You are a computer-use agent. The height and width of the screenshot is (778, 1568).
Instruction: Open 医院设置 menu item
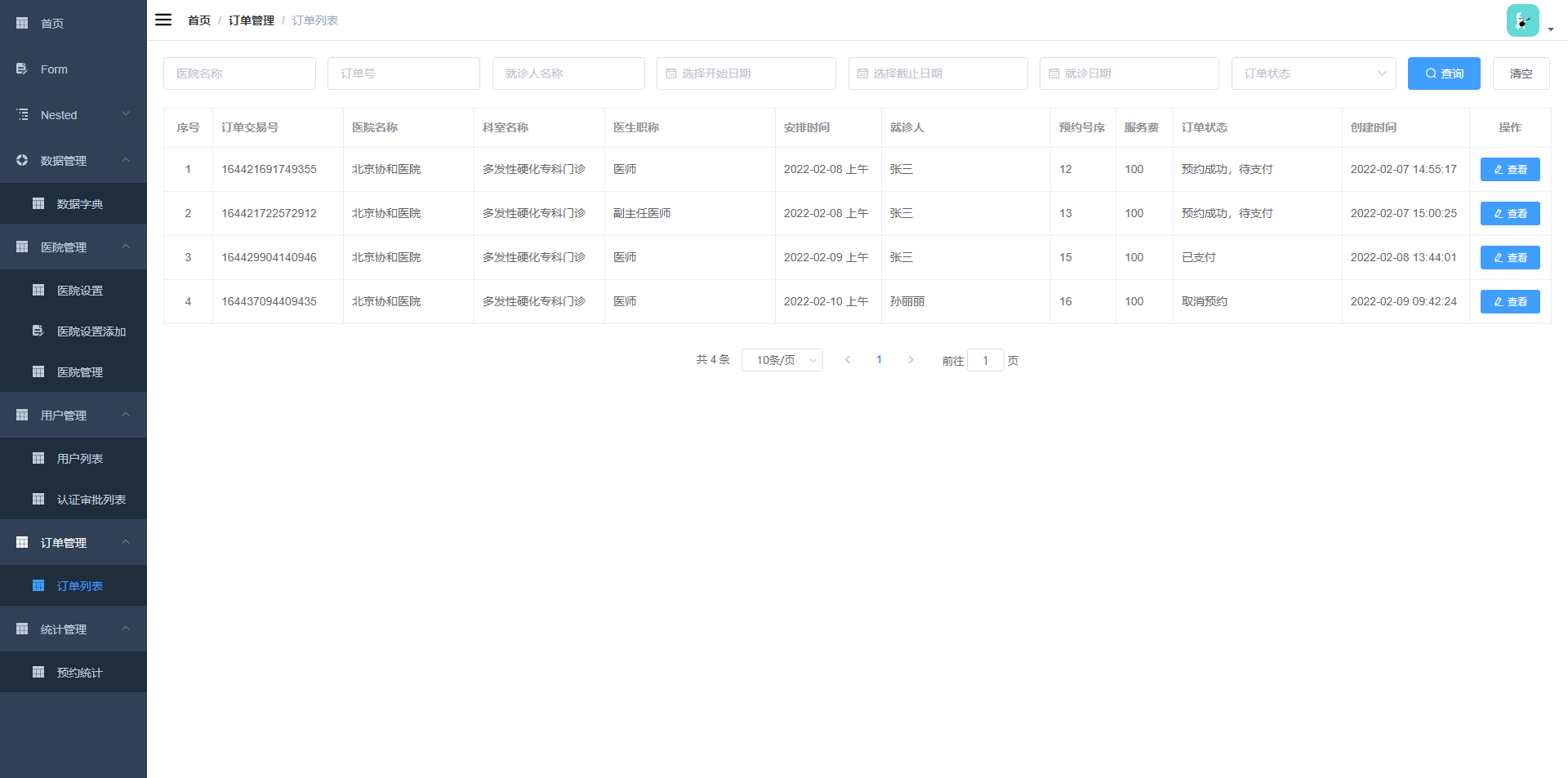click(x=73, y=290)
